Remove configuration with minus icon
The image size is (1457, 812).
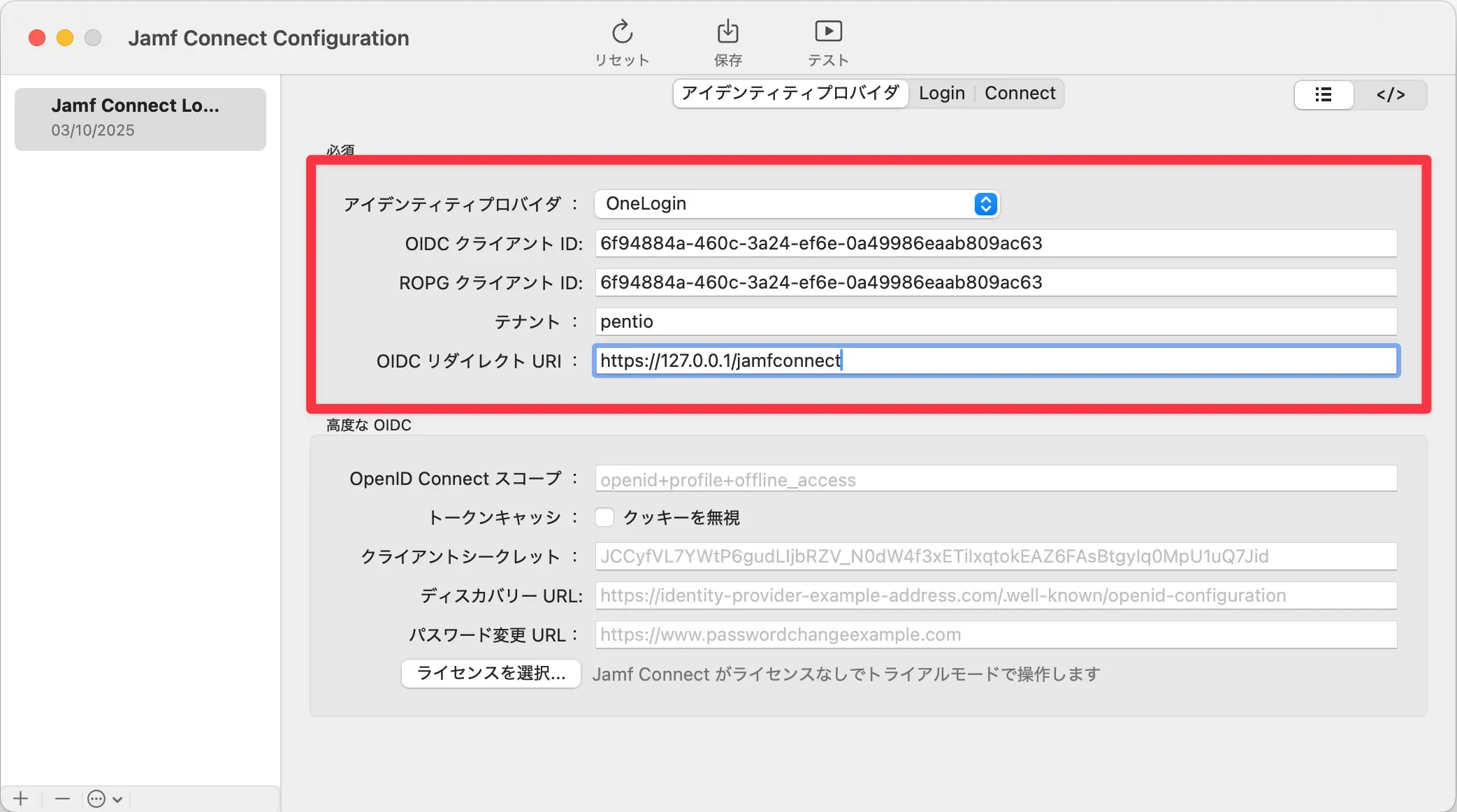pos(62,798)
